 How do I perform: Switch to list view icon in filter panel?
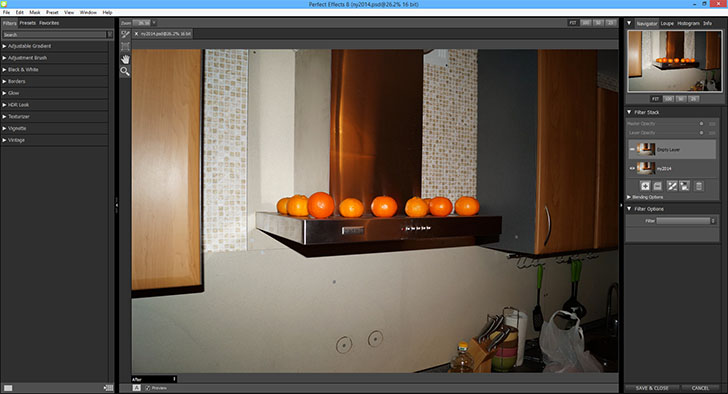point(8,388)
